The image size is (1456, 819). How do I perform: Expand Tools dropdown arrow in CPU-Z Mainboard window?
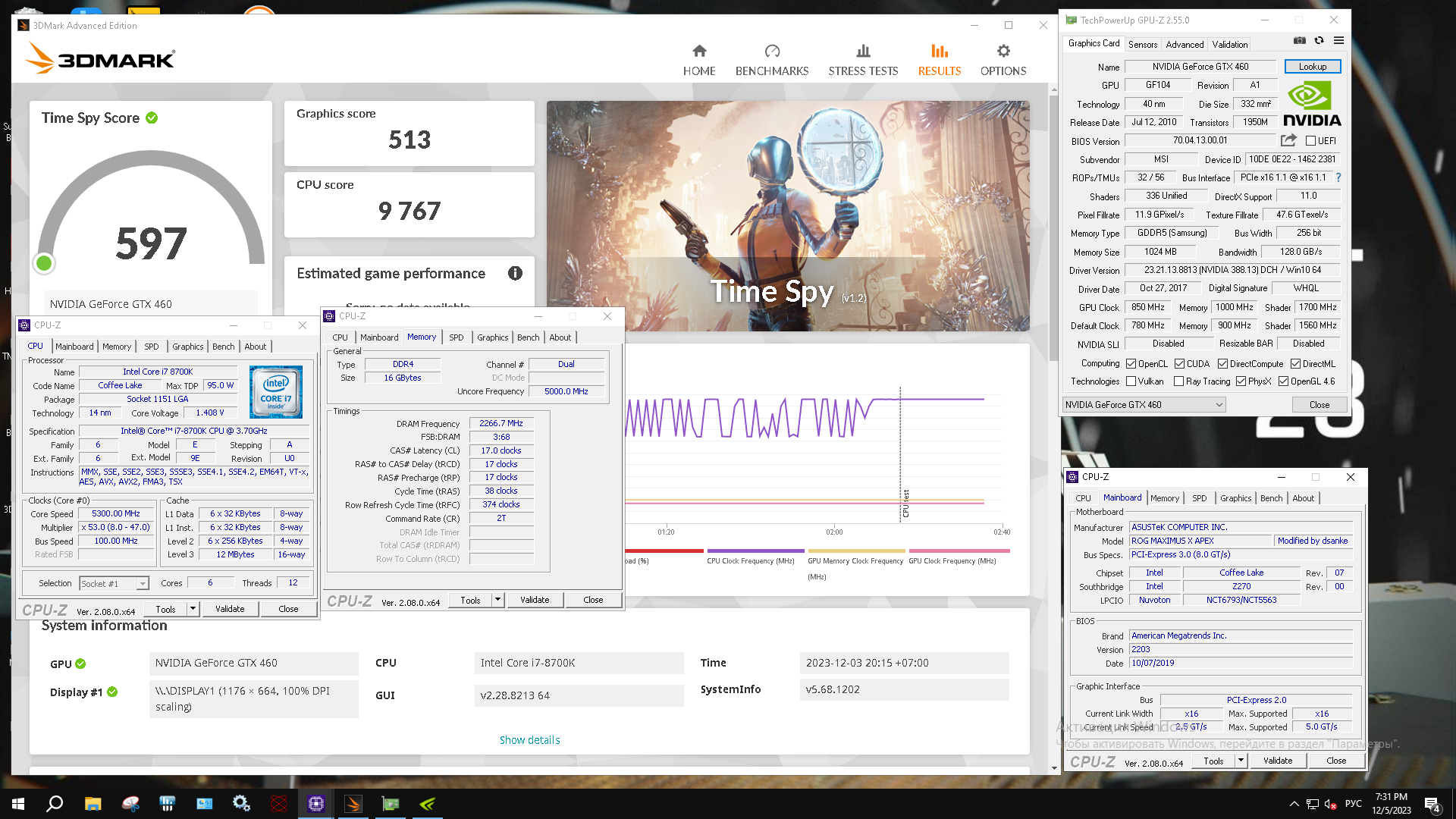(1241, 761)
